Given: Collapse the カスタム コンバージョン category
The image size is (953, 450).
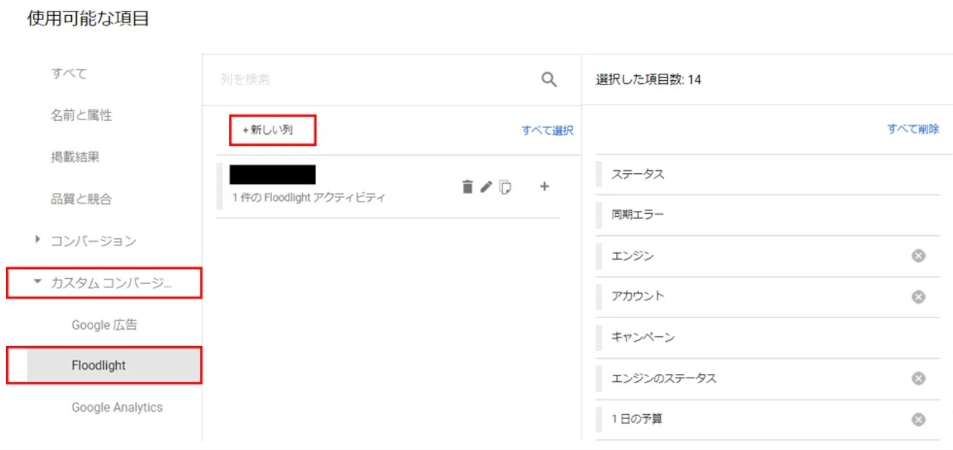Looking at the screenshot, I should (39, 282).
